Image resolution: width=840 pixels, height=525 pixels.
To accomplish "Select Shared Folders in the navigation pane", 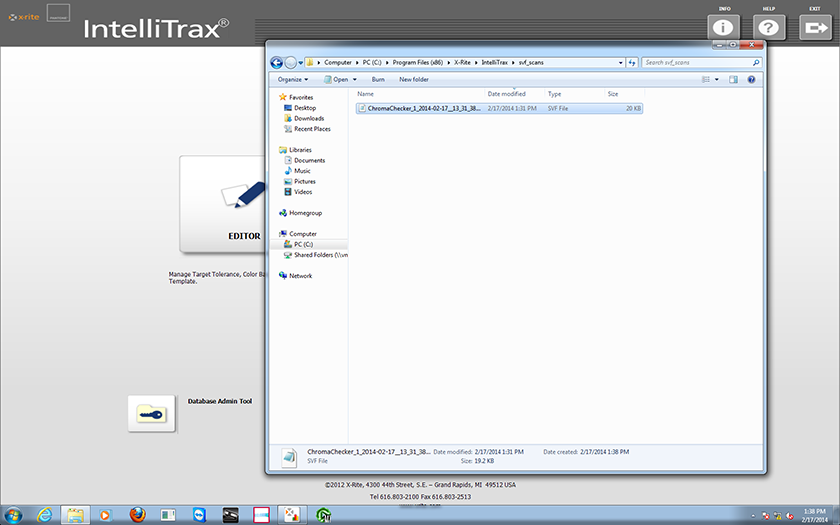I will (316, 255).
